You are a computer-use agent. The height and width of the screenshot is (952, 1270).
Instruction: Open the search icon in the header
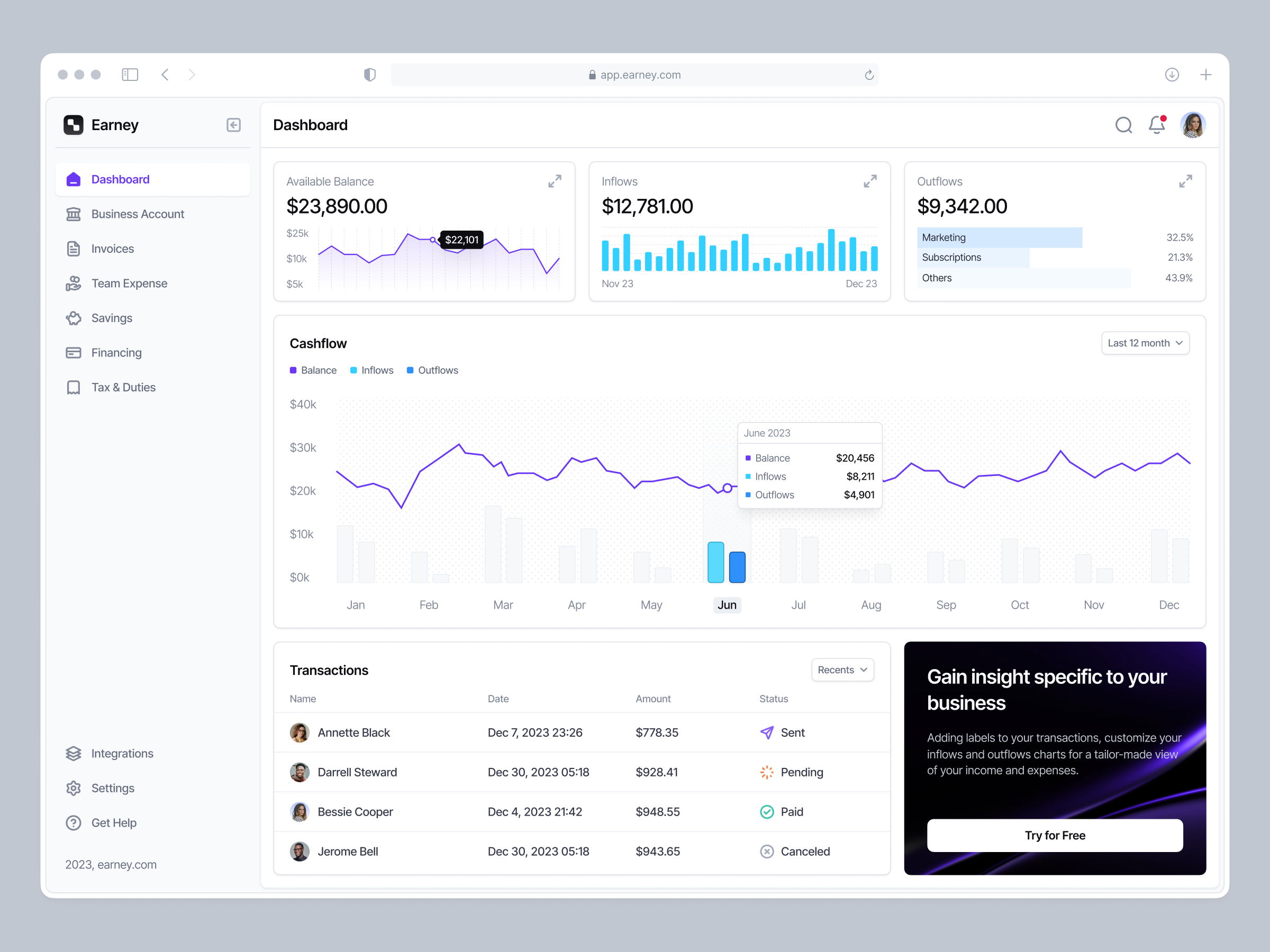(x=1123, y=124)
